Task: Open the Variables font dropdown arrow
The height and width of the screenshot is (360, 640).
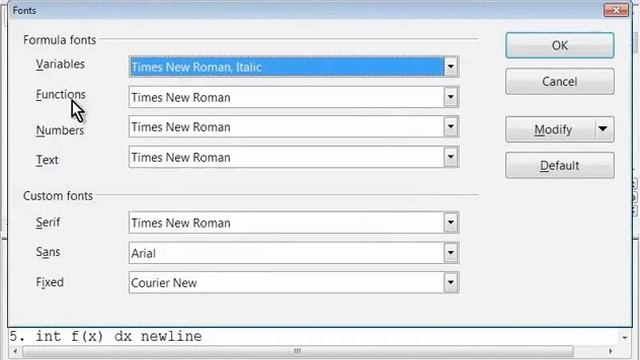Action: (x=451, y=67)
